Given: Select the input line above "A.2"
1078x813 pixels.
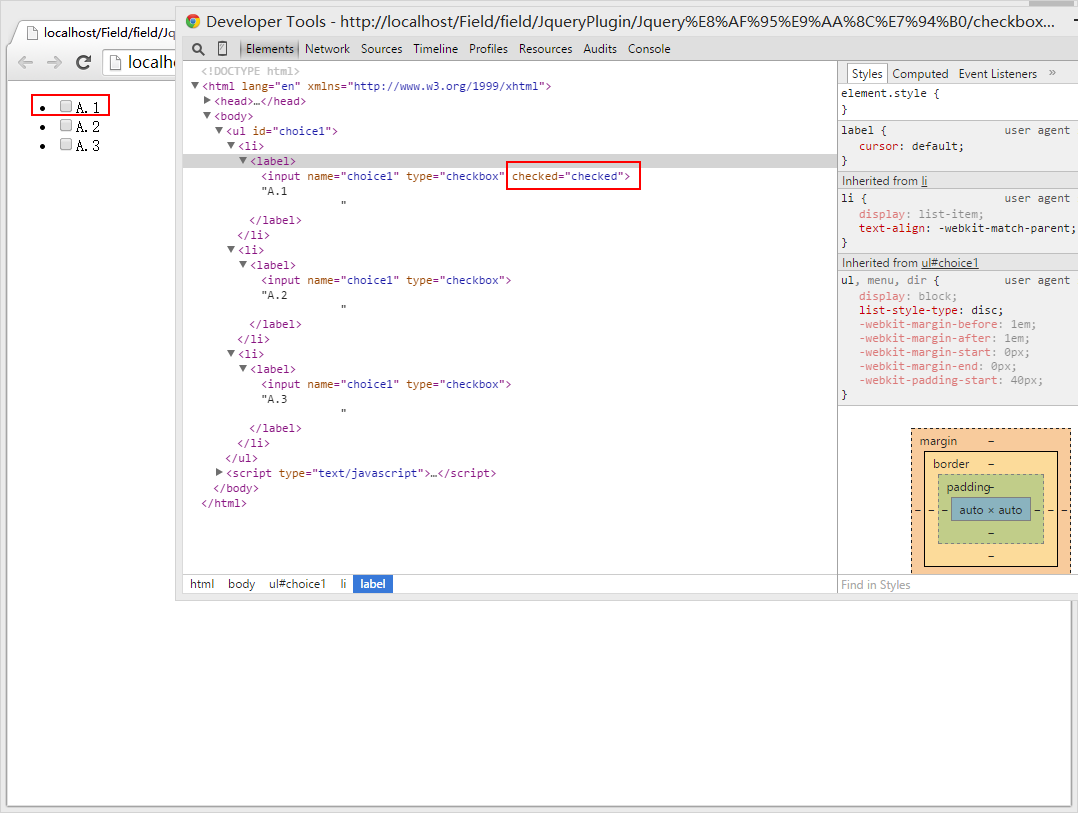Looking at the screenshot, I should 386,280.
